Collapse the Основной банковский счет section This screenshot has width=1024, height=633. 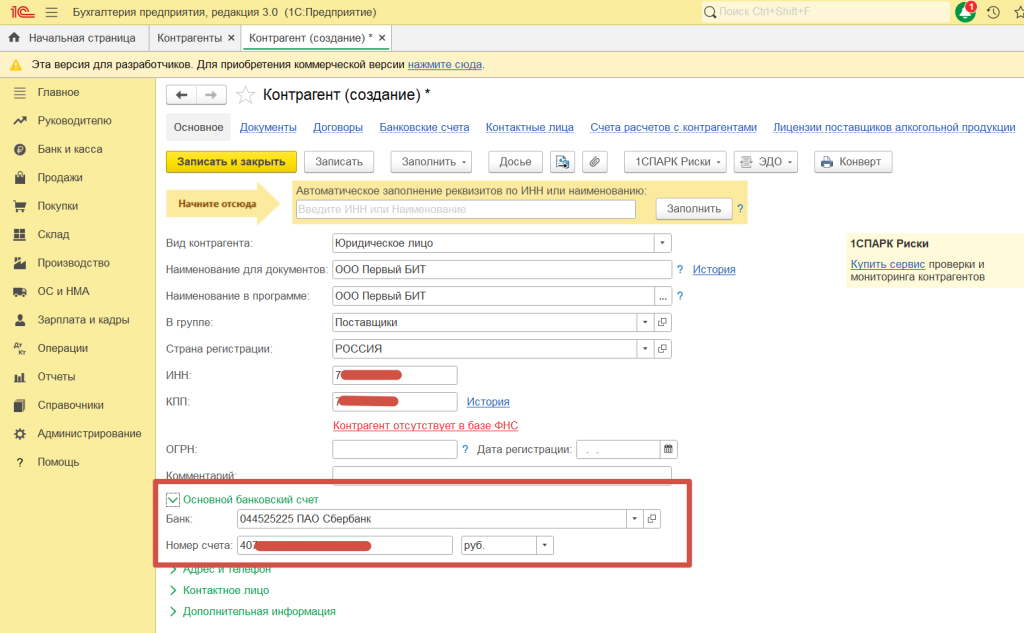point(173,499)
